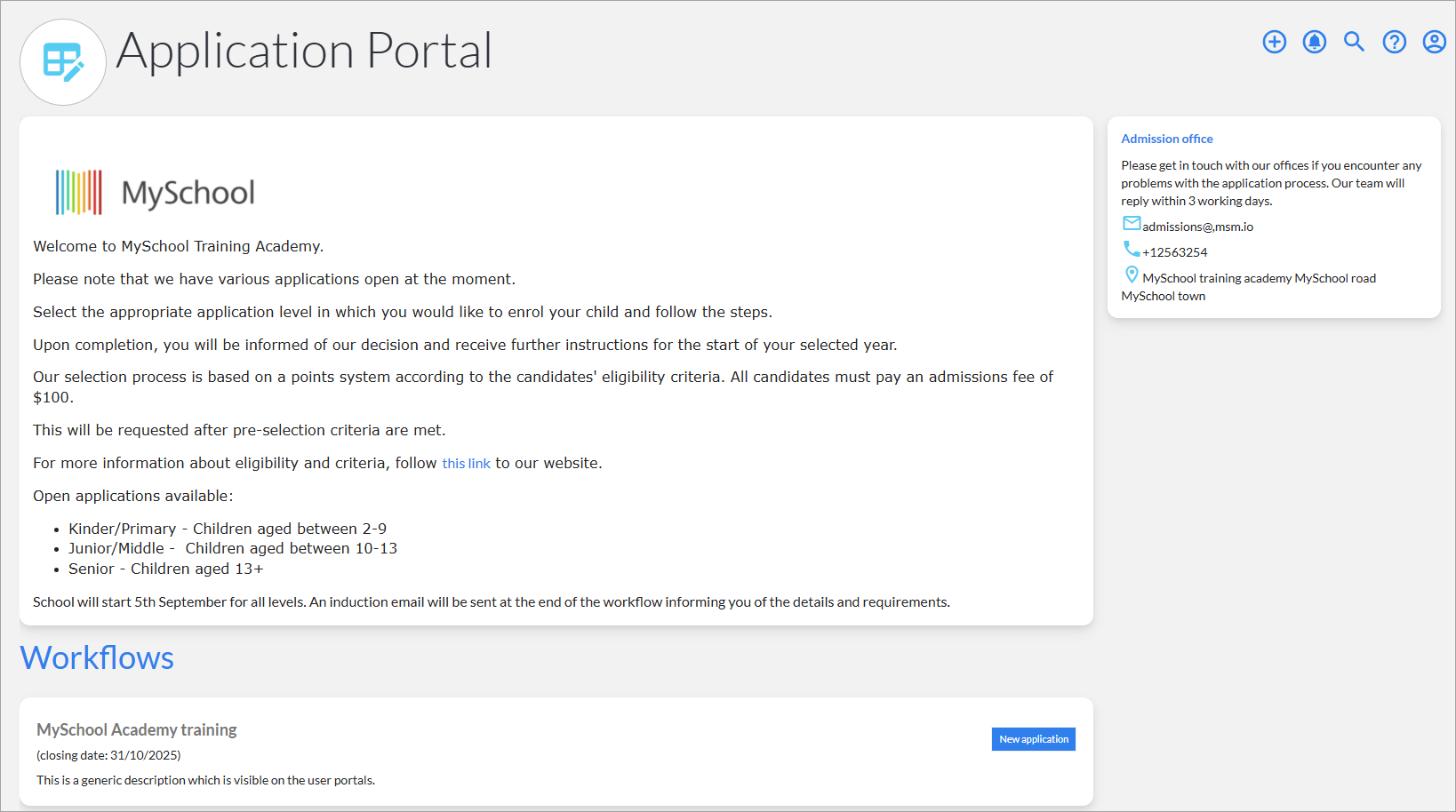Screen dimensions: 1456x812
Task: Click the MySchool colored-bars logo
Action: coord(78,190)
